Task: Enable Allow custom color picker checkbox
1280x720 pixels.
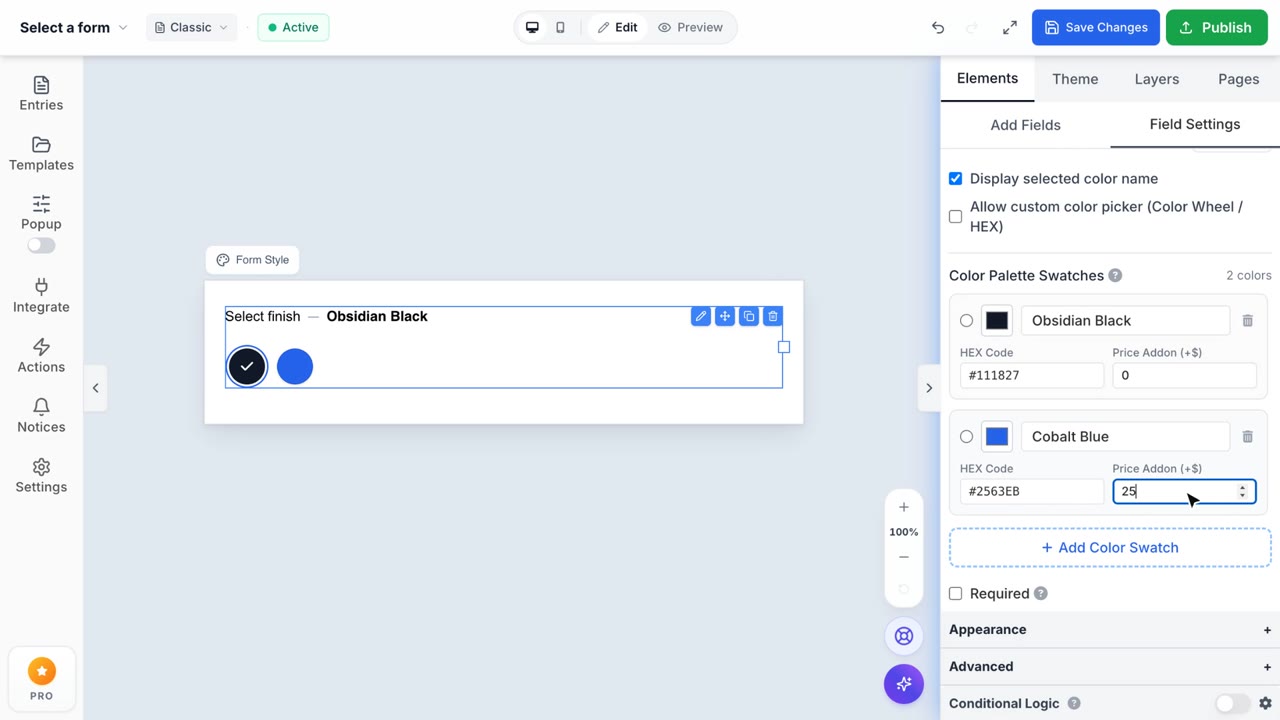Action: 955,216
